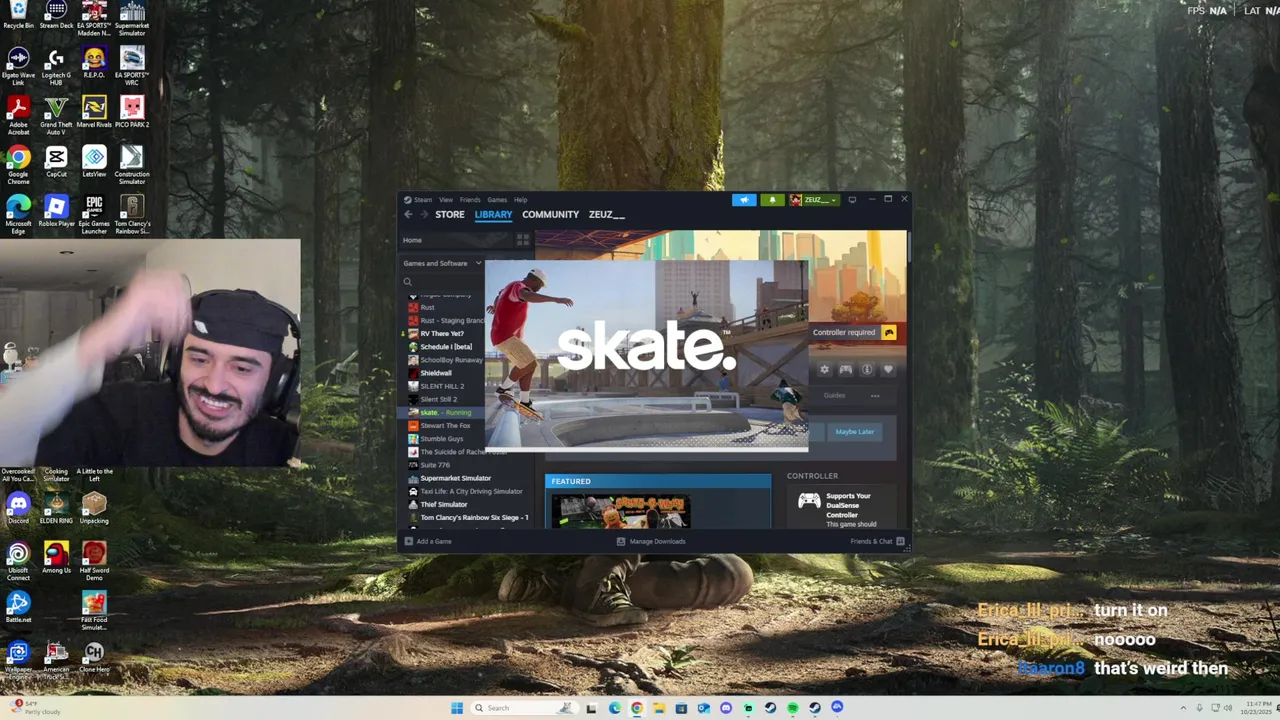Screen dimensions: 1280x720
Task: Open the ZEUZ__ account dropdown
Action: [814, 200]
